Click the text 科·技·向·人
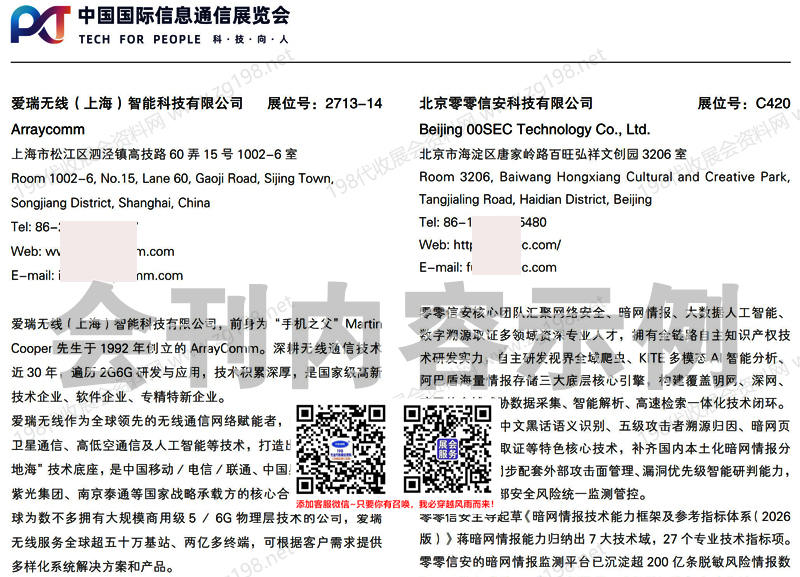Screen dimensions: 800x577 (x=251, y=39)
